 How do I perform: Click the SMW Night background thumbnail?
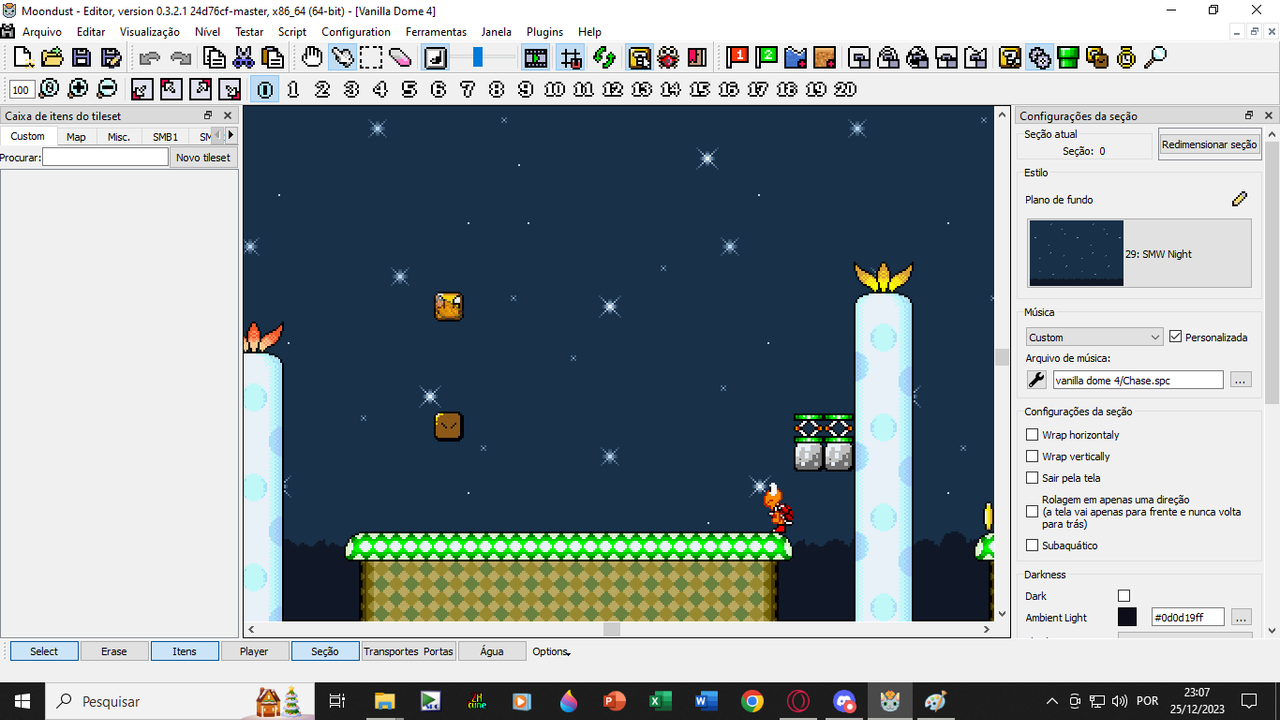(x=1076, y=253)
